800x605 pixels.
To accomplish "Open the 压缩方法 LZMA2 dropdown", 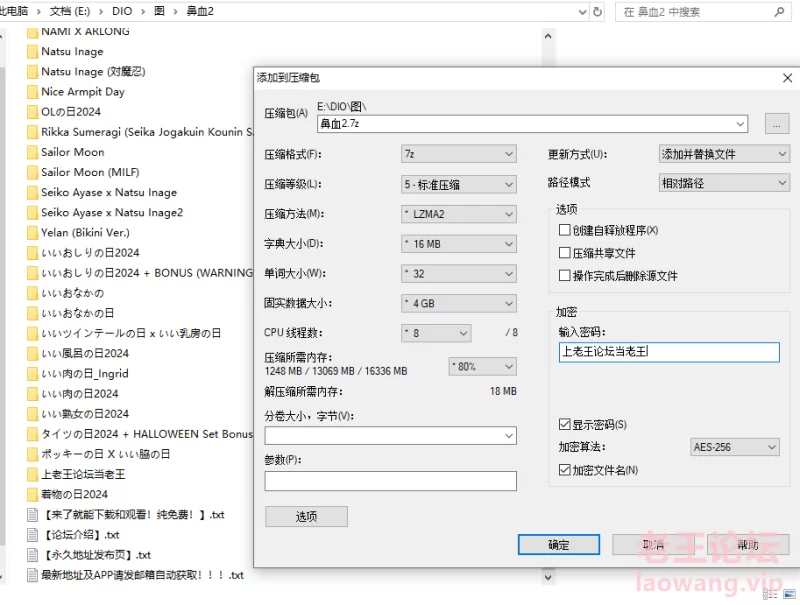I will (x=459, y=214).
